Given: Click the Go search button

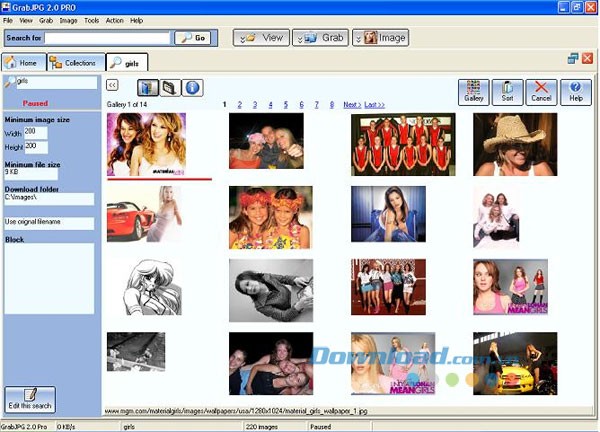Looking at the screenshot, I should click(x=192, y=38).
